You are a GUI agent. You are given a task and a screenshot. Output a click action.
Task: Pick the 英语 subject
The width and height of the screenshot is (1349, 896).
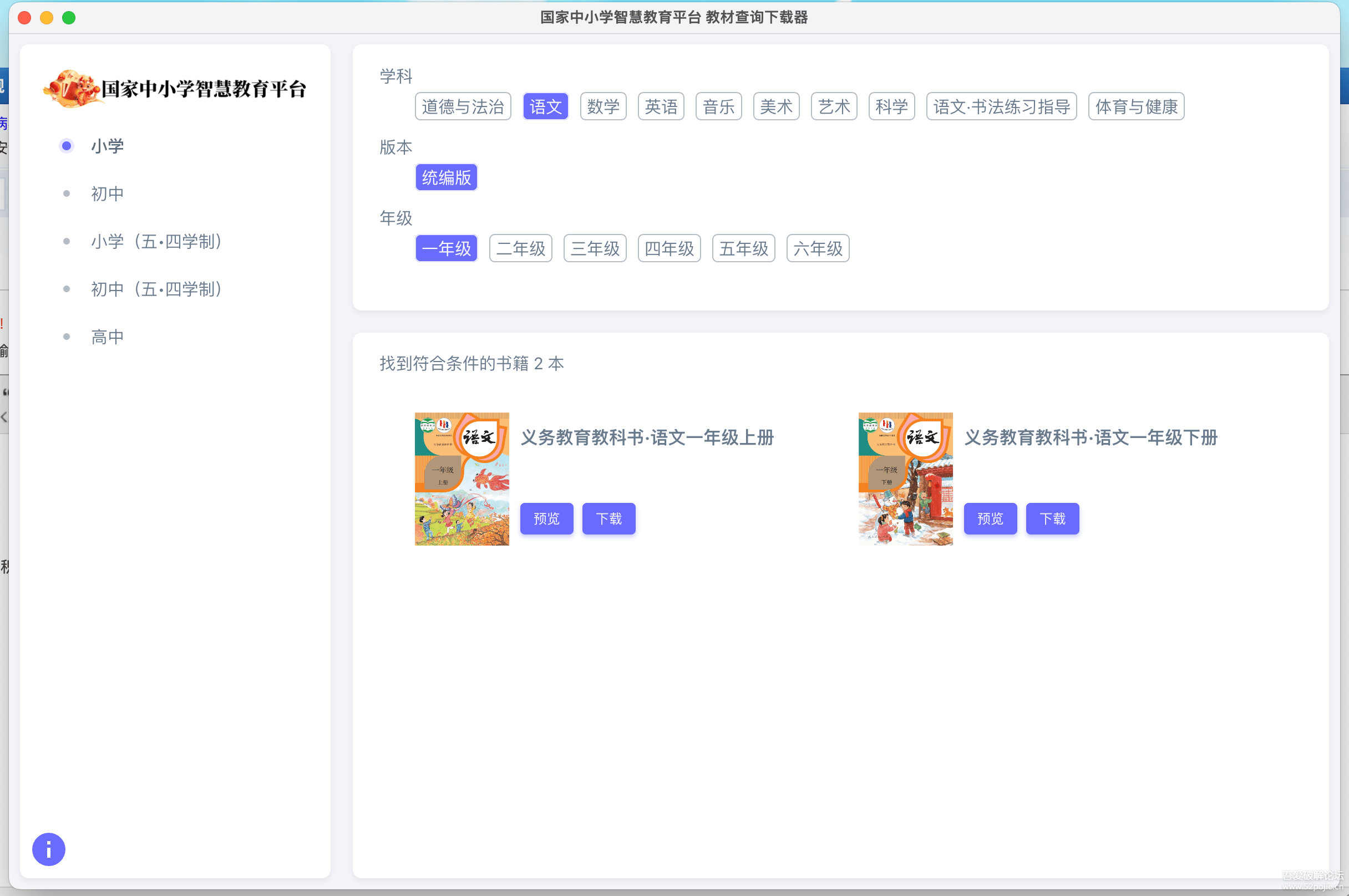click(661, 106)
